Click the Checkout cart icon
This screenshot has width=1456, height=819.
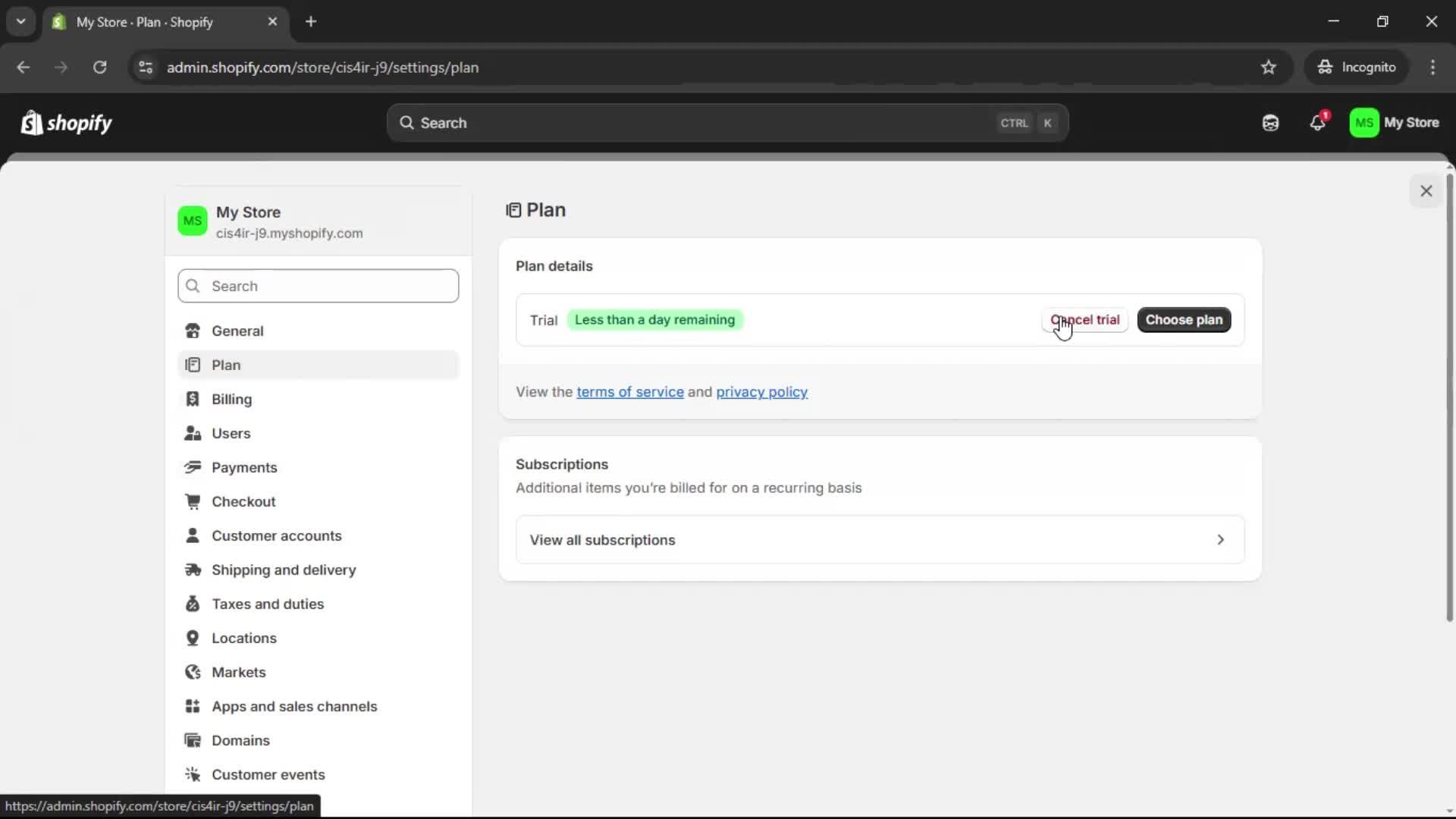point(193,502)
